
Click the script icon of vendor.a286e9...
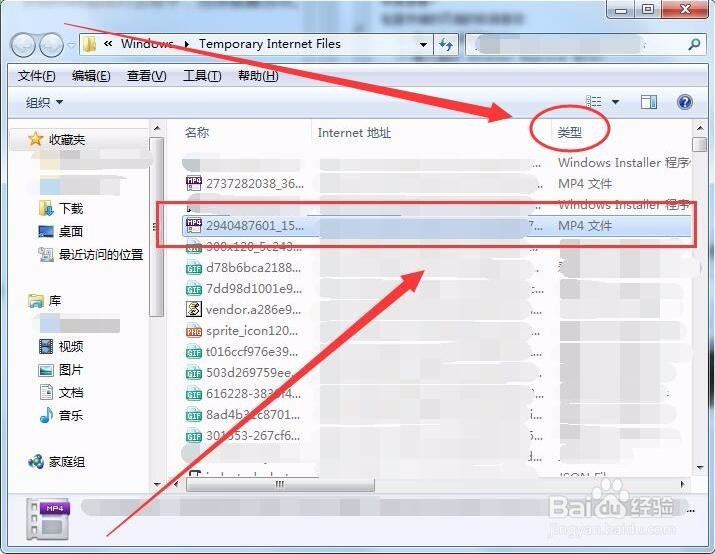tap(194, 310)
